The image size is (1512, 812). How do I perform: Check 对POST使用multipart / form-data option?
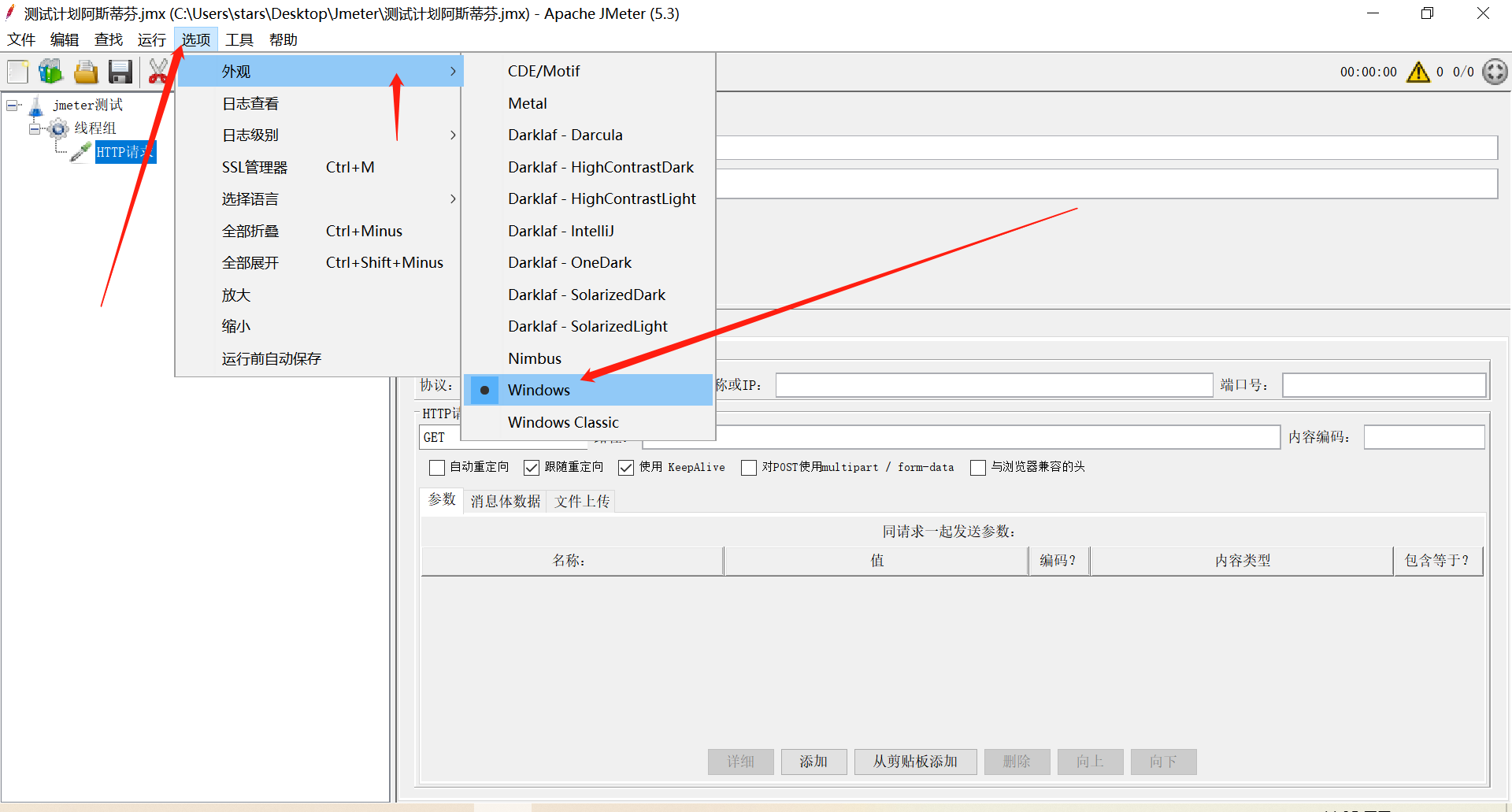(x=749, y=467)
